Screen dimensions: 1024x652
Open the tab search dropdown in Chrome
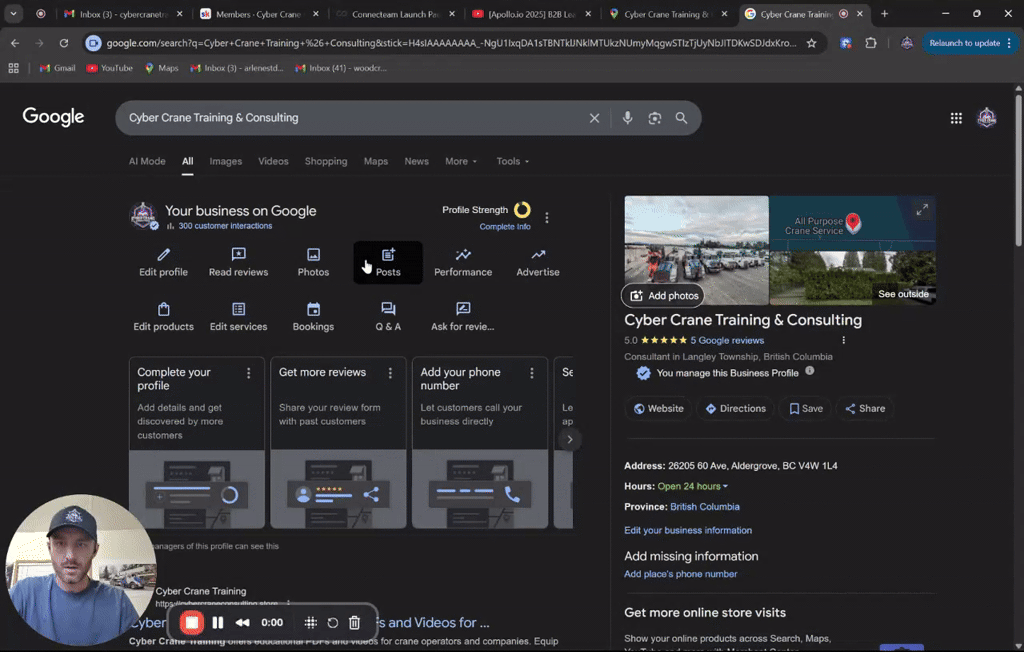click(13, 14)
